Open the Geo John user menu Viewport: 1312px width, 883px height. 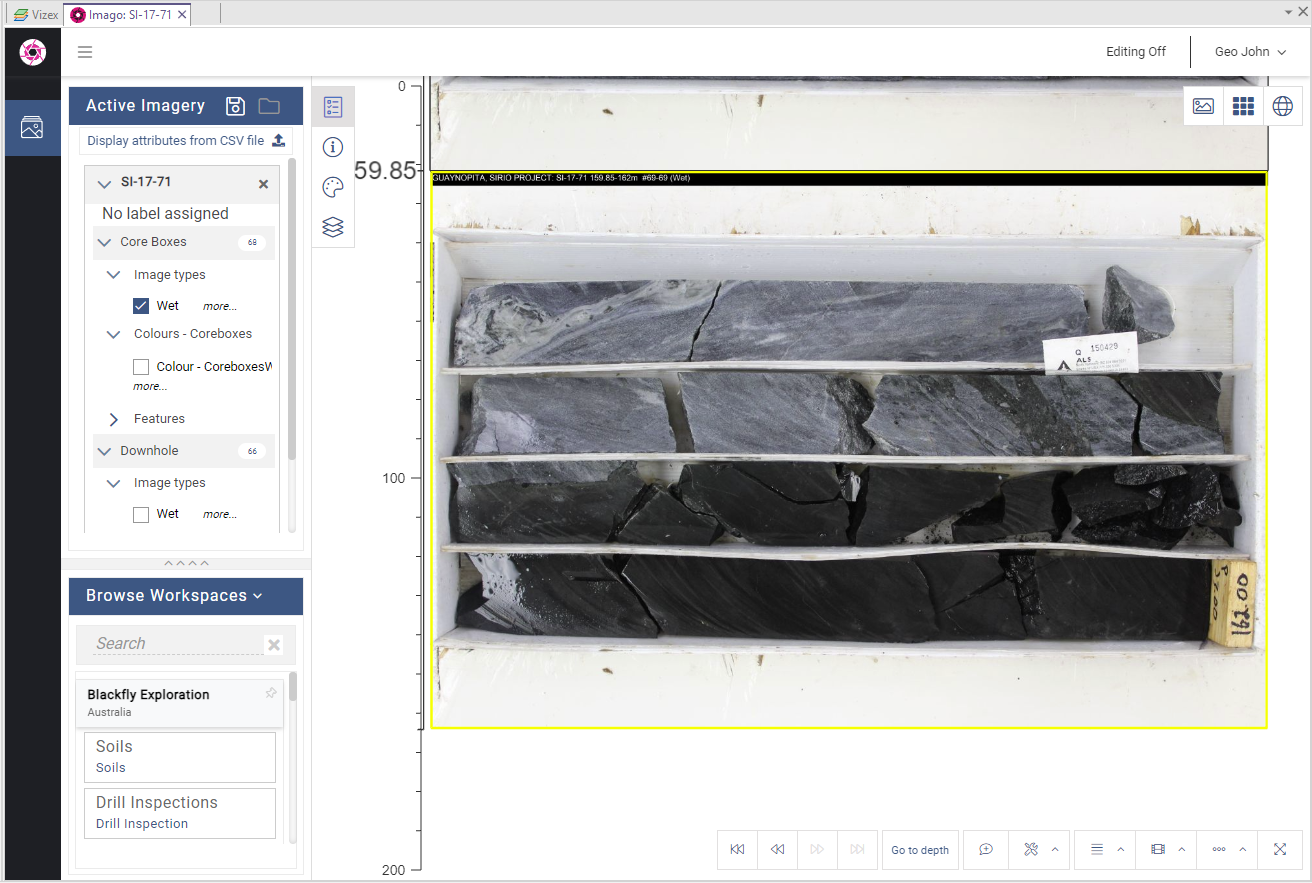tap(1248, 51)
